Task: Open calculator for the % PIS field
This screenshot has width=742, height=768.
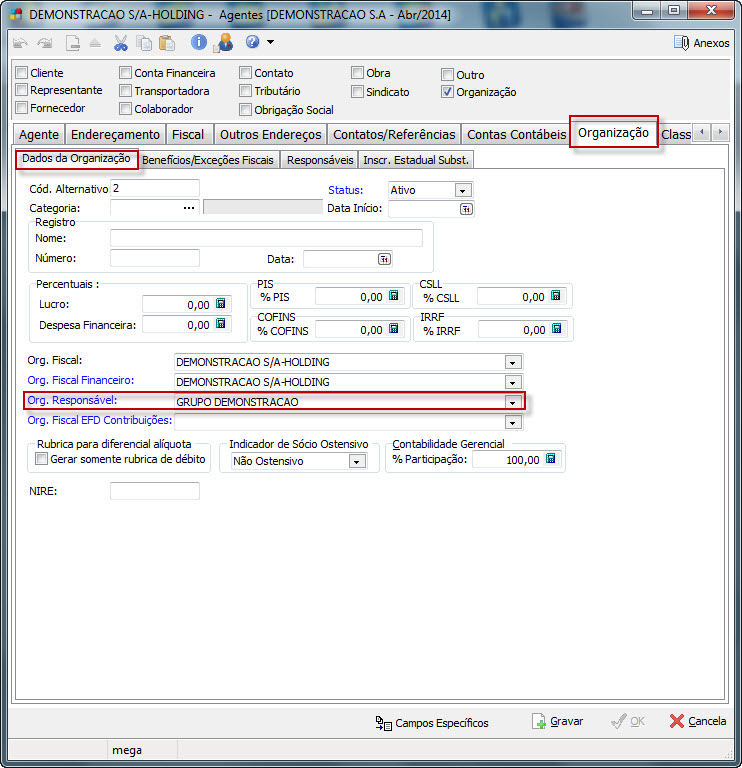Action: pos(394,296)
